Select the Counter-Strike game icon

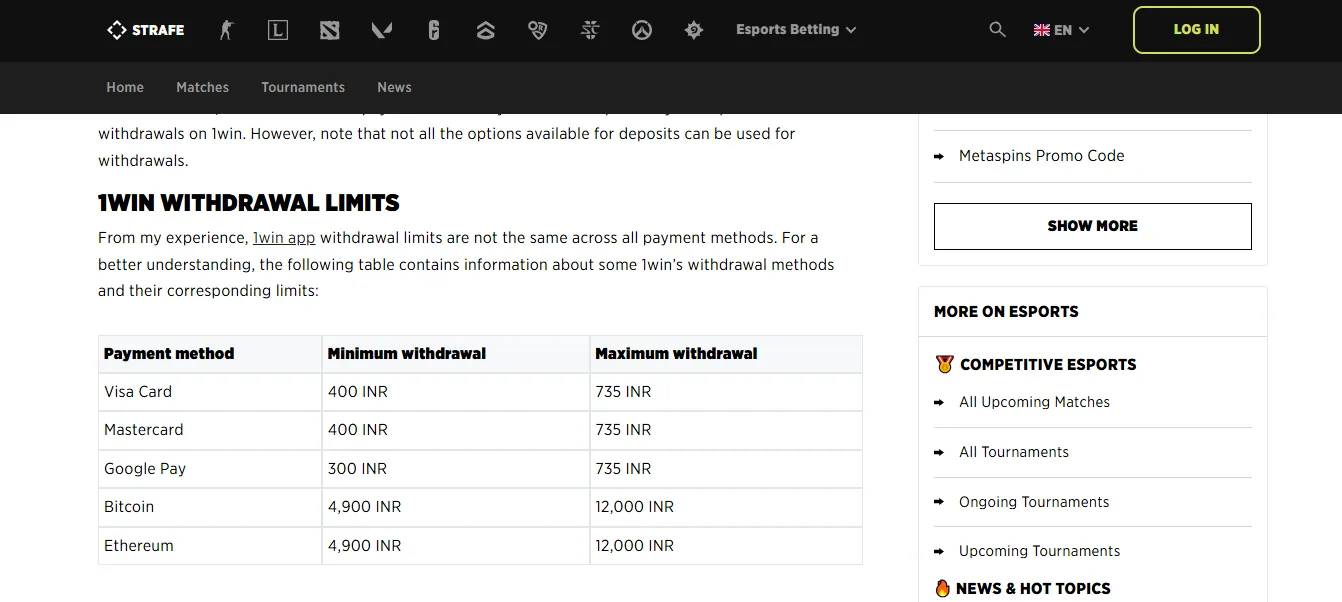[226, 30]
